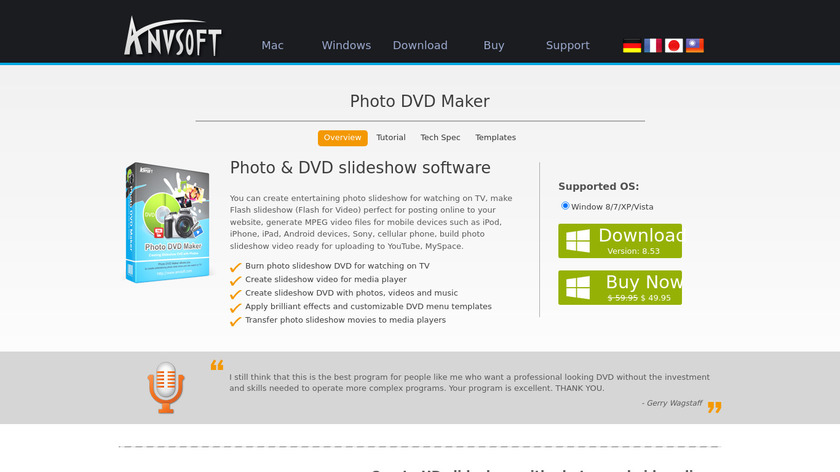Click the Anvsoft logo
The width and height of the screenshot is (840, 472).
tap(172, 36)
